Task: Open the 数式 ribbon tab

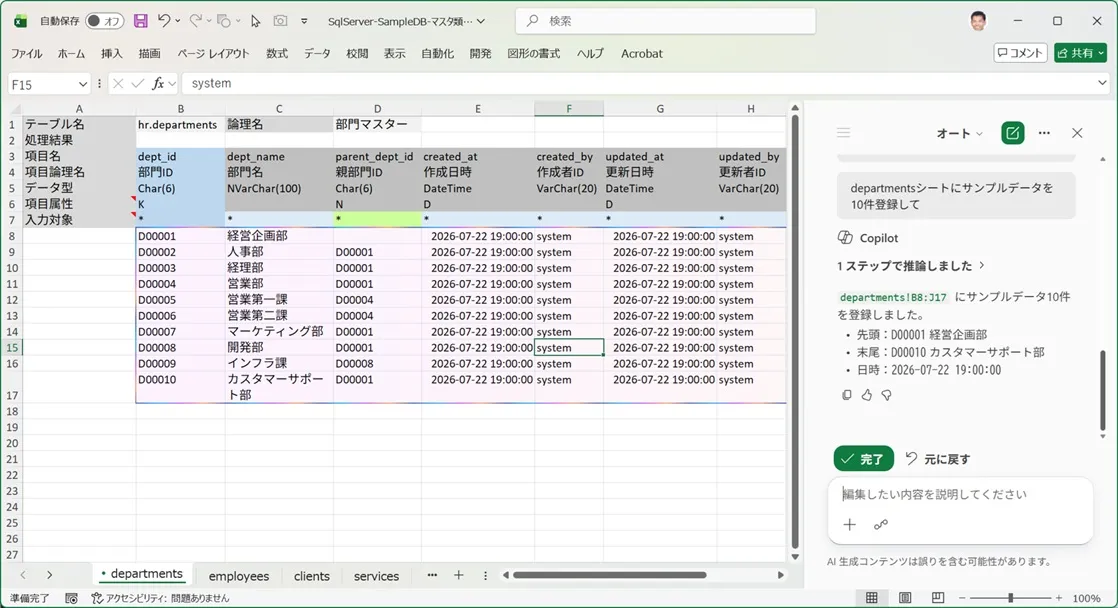Action: (277, 53)
